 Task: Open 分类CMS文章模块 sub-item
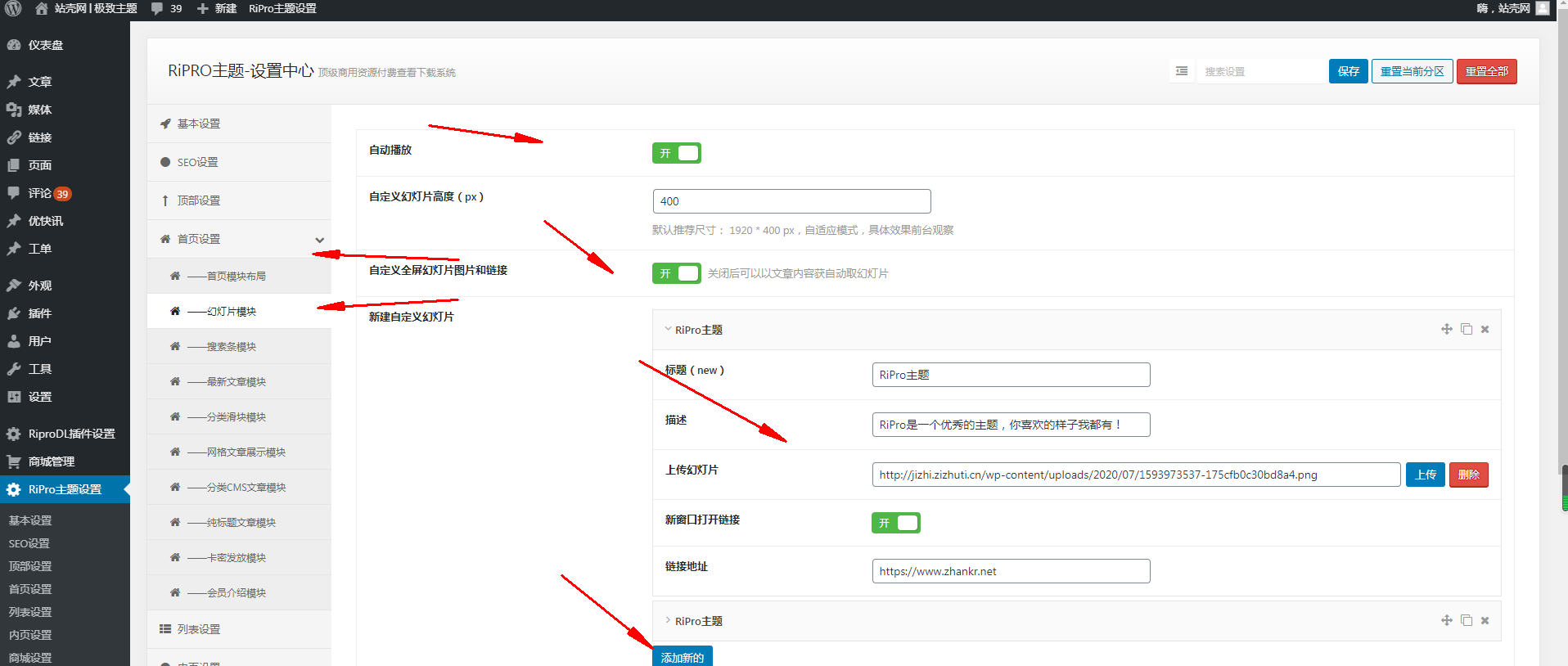click(239, 487)
